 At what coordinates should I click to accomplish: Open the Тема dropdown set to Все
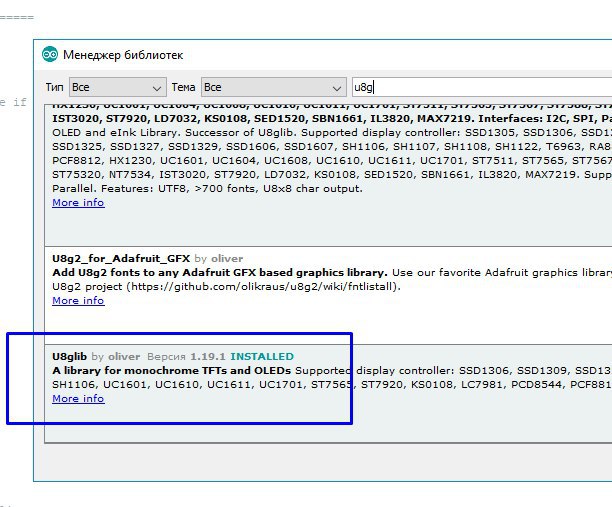274,87
